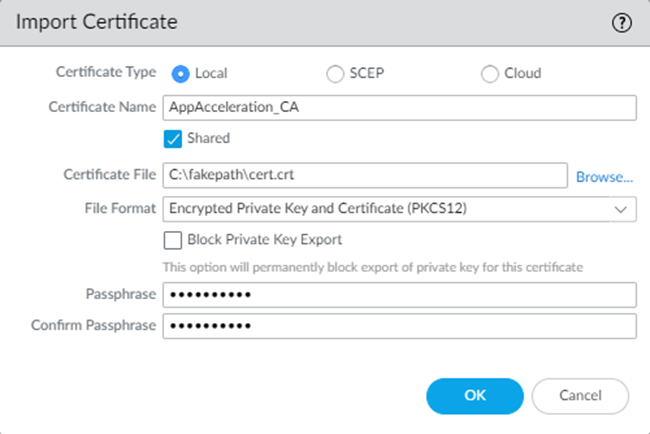Viewport: 650px width, 434px height.
Task: Open the File Format dropdown arrow
Action: (x=621, y=209)
